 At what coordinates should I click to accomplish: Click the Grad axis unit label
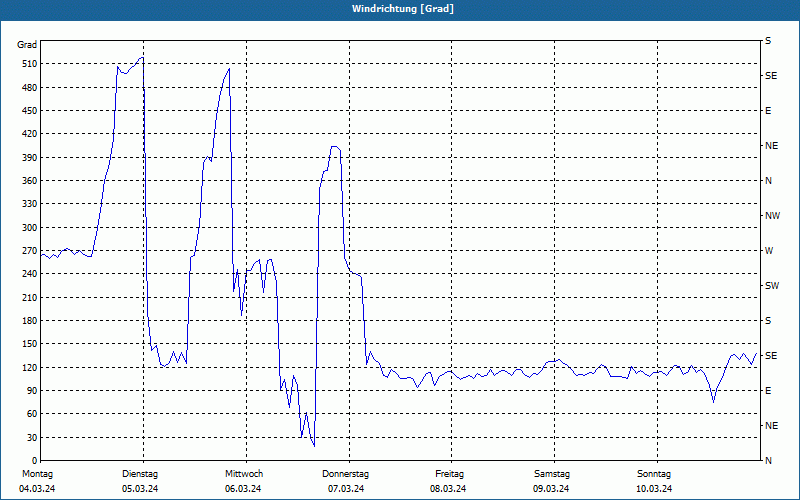tap(27, 45)
